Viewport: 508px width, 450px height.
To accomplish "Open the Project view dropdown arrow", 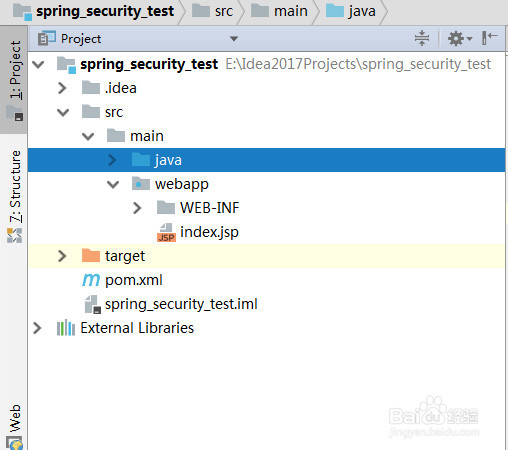I will (x=234, y=39).
